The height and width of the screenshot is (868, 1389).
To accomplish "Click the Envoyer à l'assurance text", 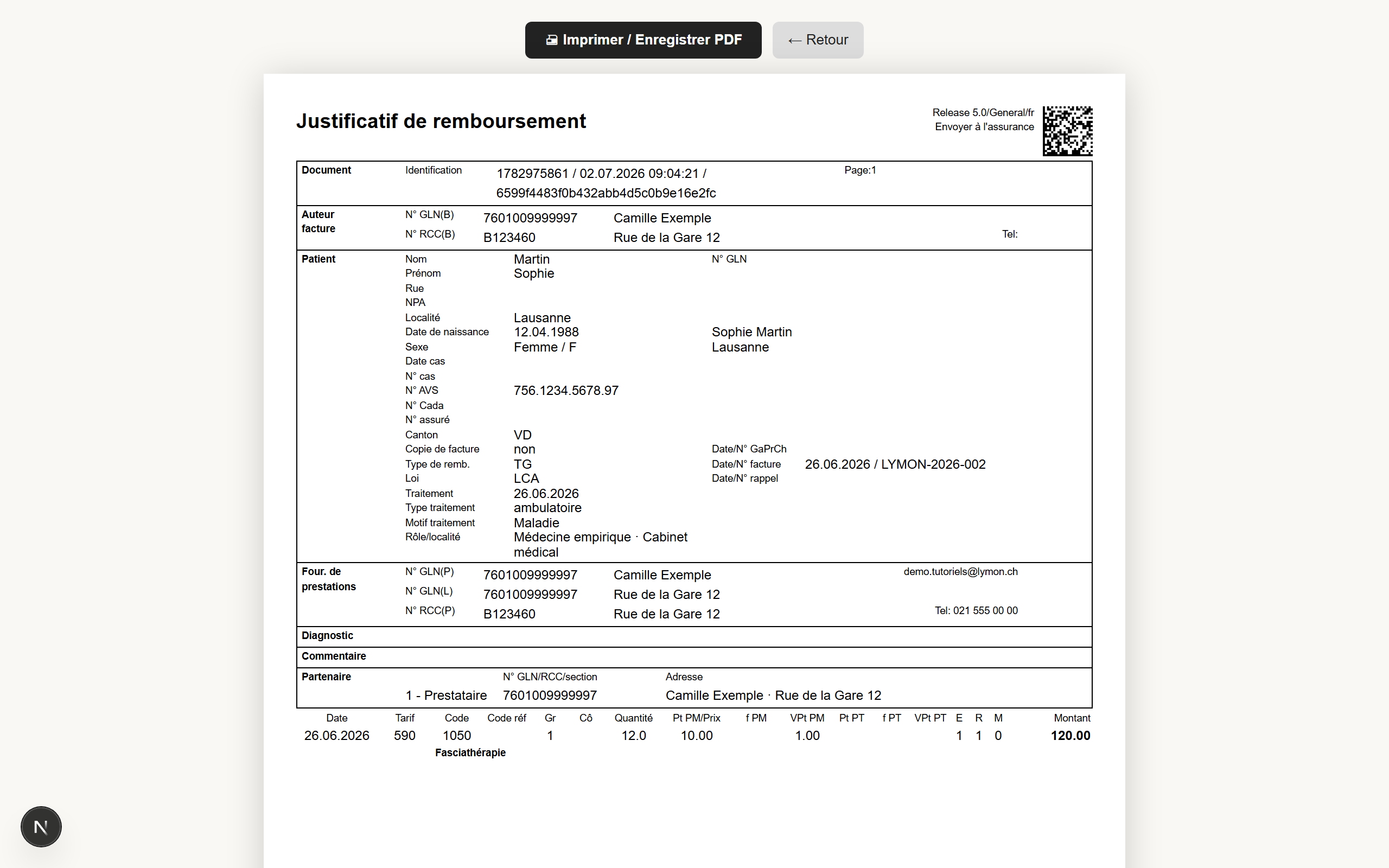I will click(x=984, y=127).
